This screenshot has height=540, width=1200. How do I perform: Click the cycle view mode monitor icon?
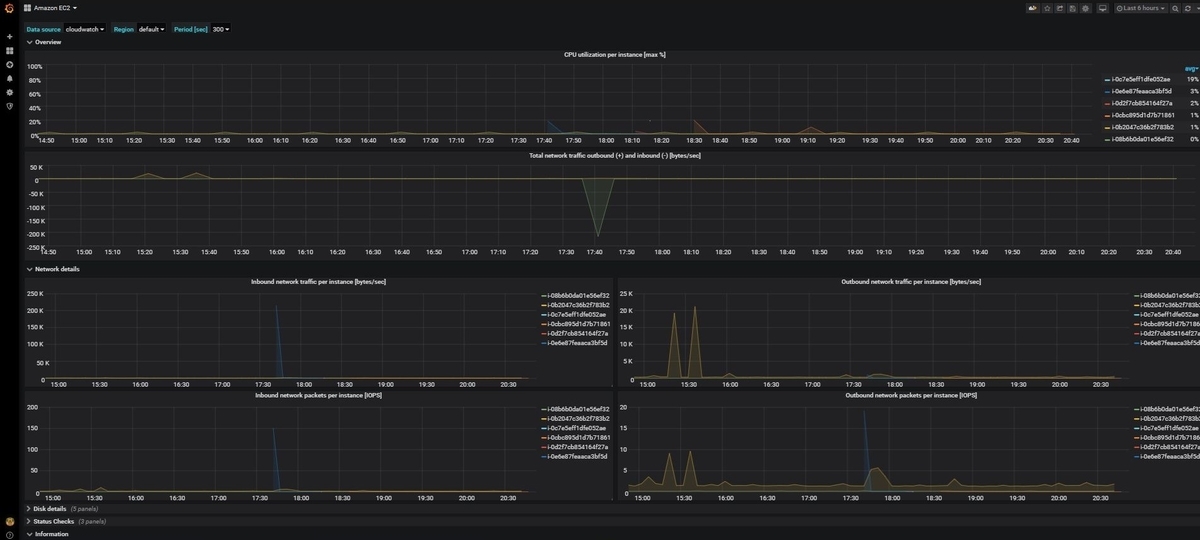coord(1102,8)
